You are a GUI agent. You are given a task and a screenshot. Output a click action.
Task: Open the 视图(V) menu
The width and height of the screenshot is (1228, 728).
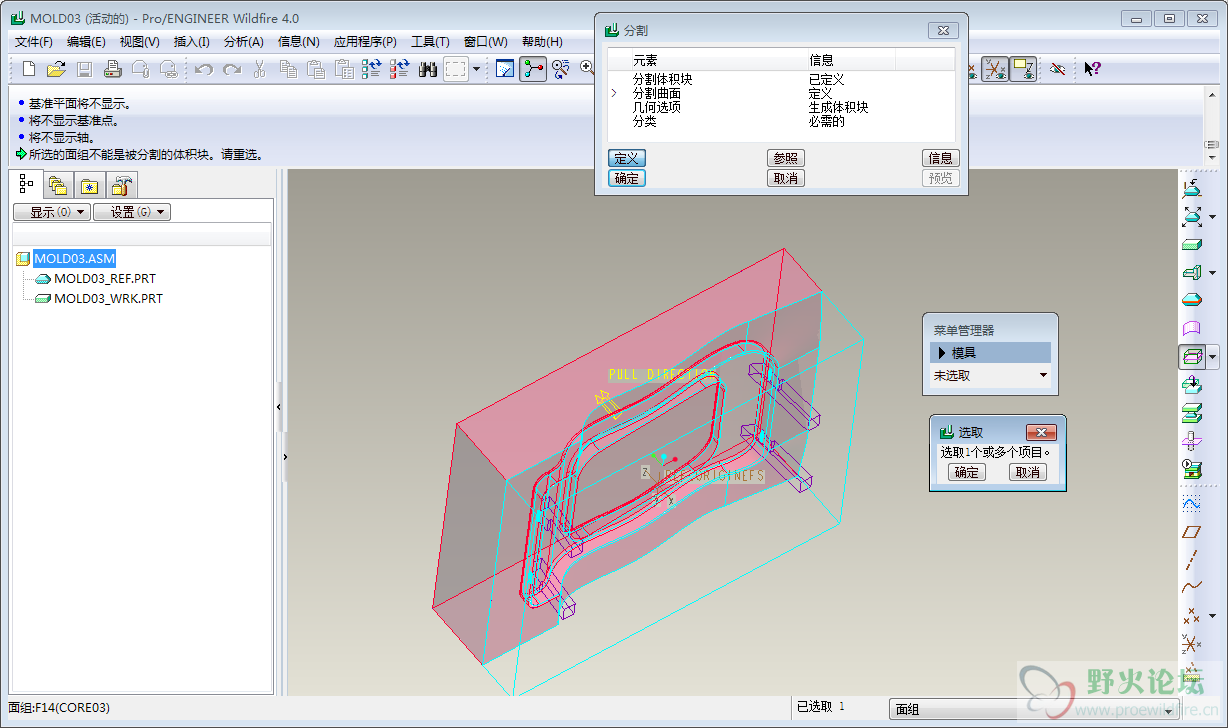click(139, 42)
